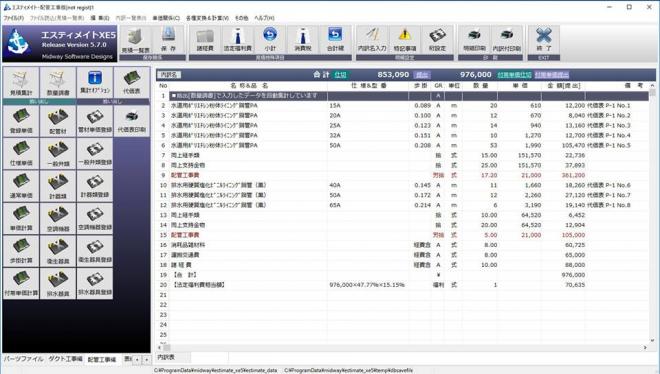Viewport: 660px width, 374px height.
Task: Open the ヘルプ(H) menu
Action: 264,18
